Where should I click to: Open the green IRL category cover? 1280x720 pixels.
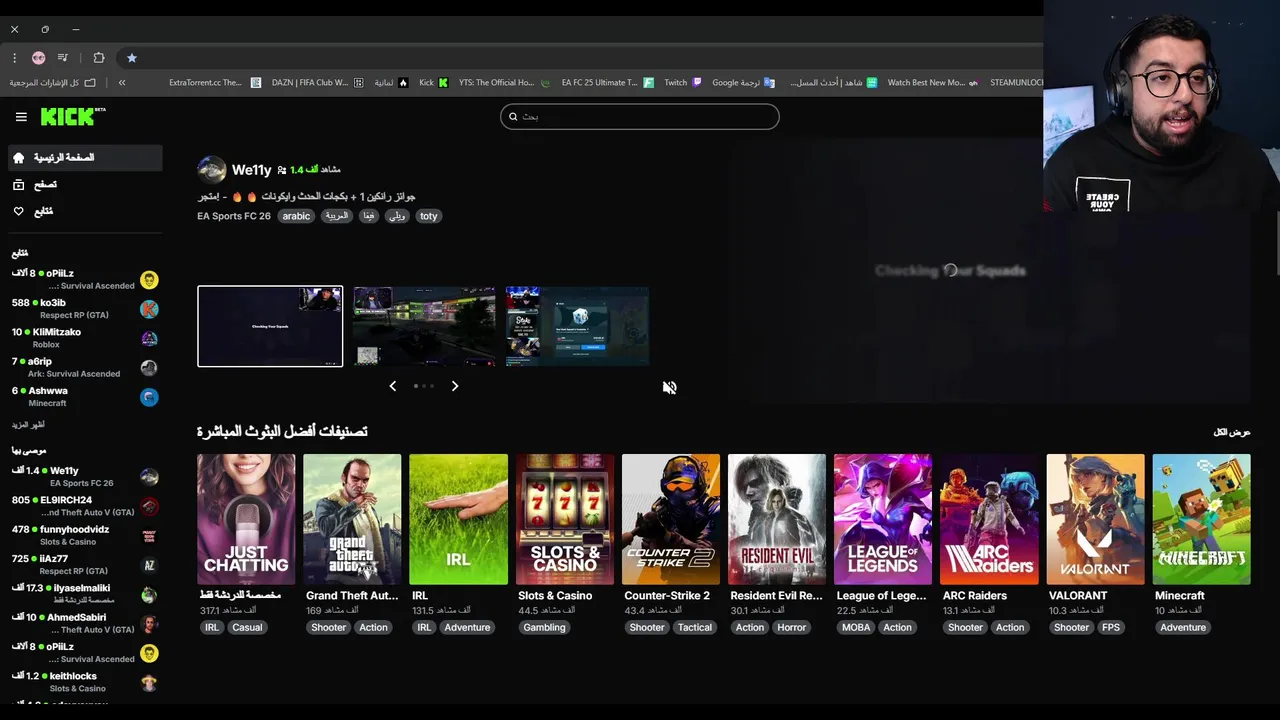coord(458,519)
